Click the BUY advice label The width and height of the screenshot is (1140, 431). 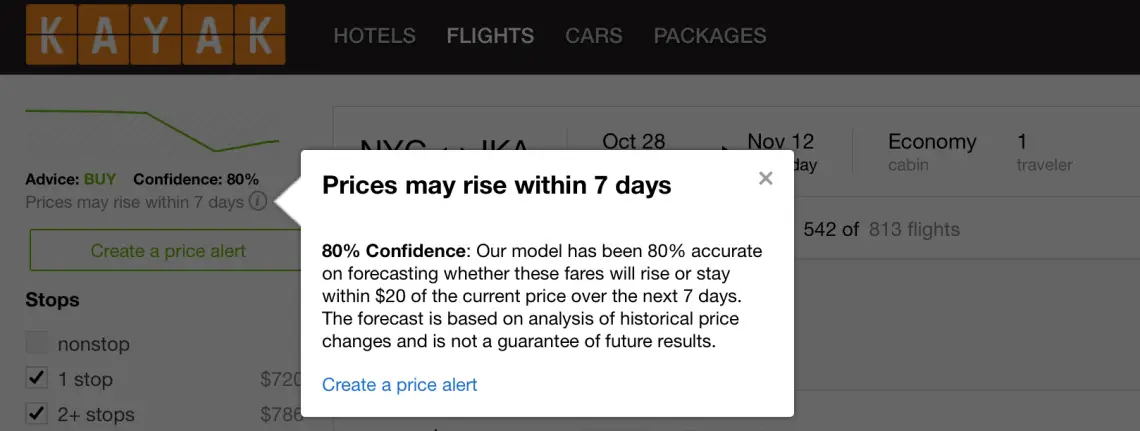[x=100, y=180]
